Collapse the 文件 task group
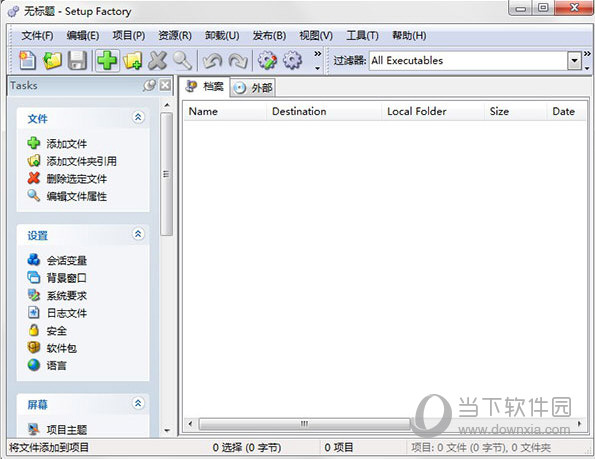 138,117
